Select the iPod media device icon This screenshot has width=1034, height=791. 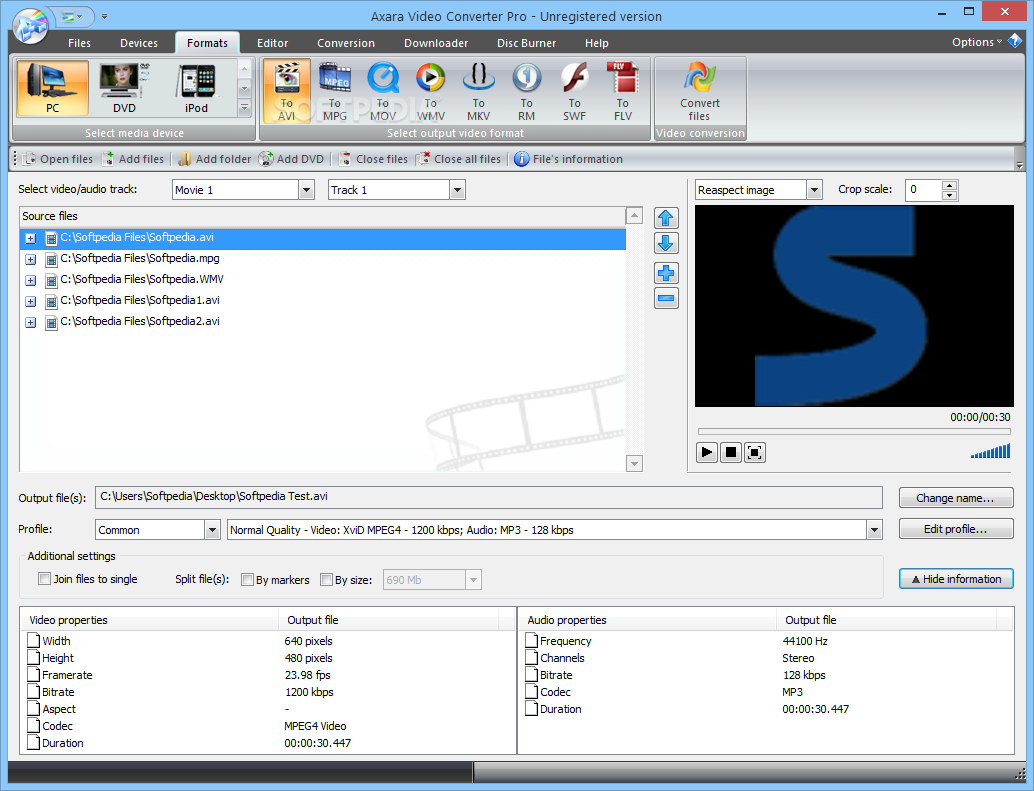coord(197,88)
